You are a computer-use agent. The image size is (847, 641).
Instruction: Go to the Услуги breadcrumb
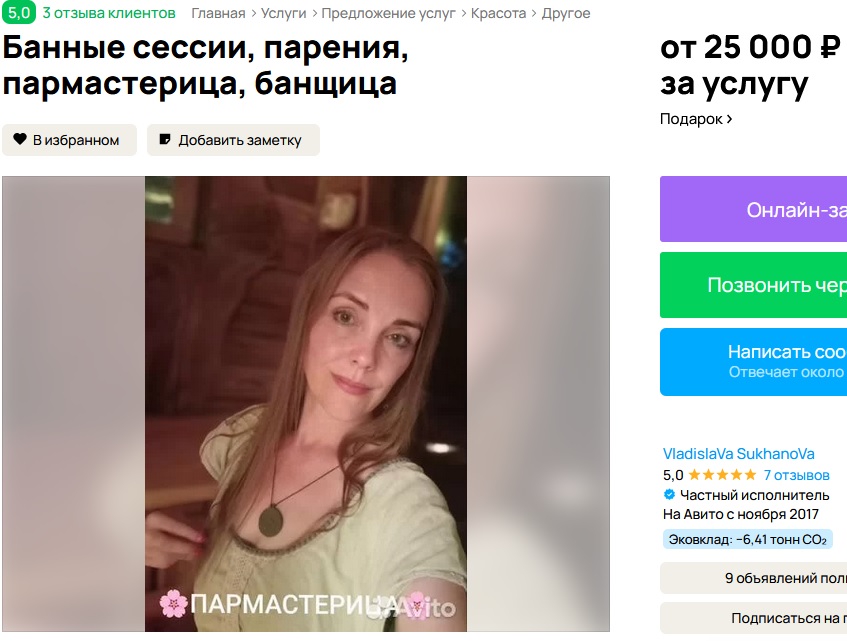tap(284, 14)
